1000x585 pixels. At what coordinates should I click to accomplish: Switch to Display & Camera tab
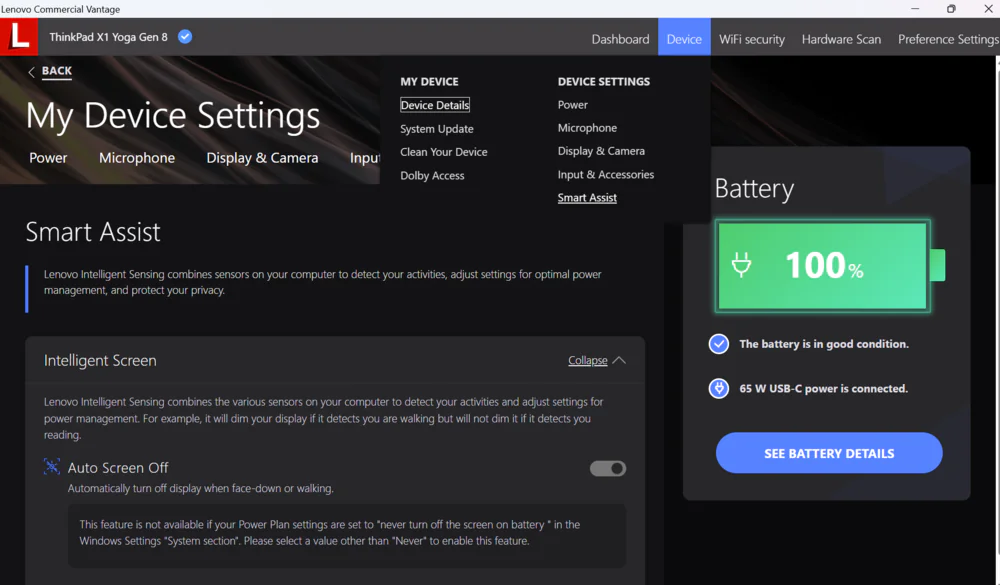coord(262,158)
